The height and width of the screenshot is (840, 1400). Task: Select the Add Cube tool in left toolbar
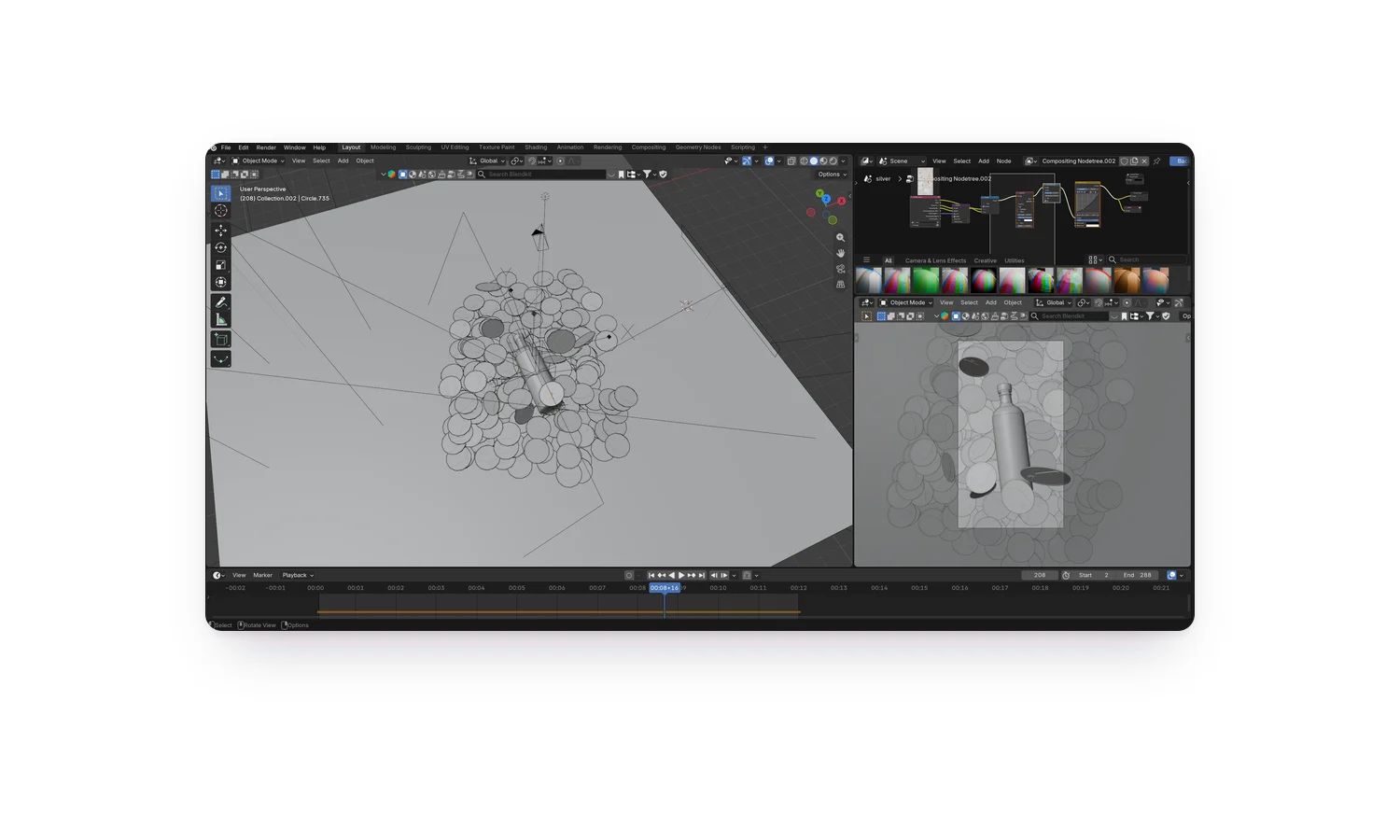pos(220,340)
